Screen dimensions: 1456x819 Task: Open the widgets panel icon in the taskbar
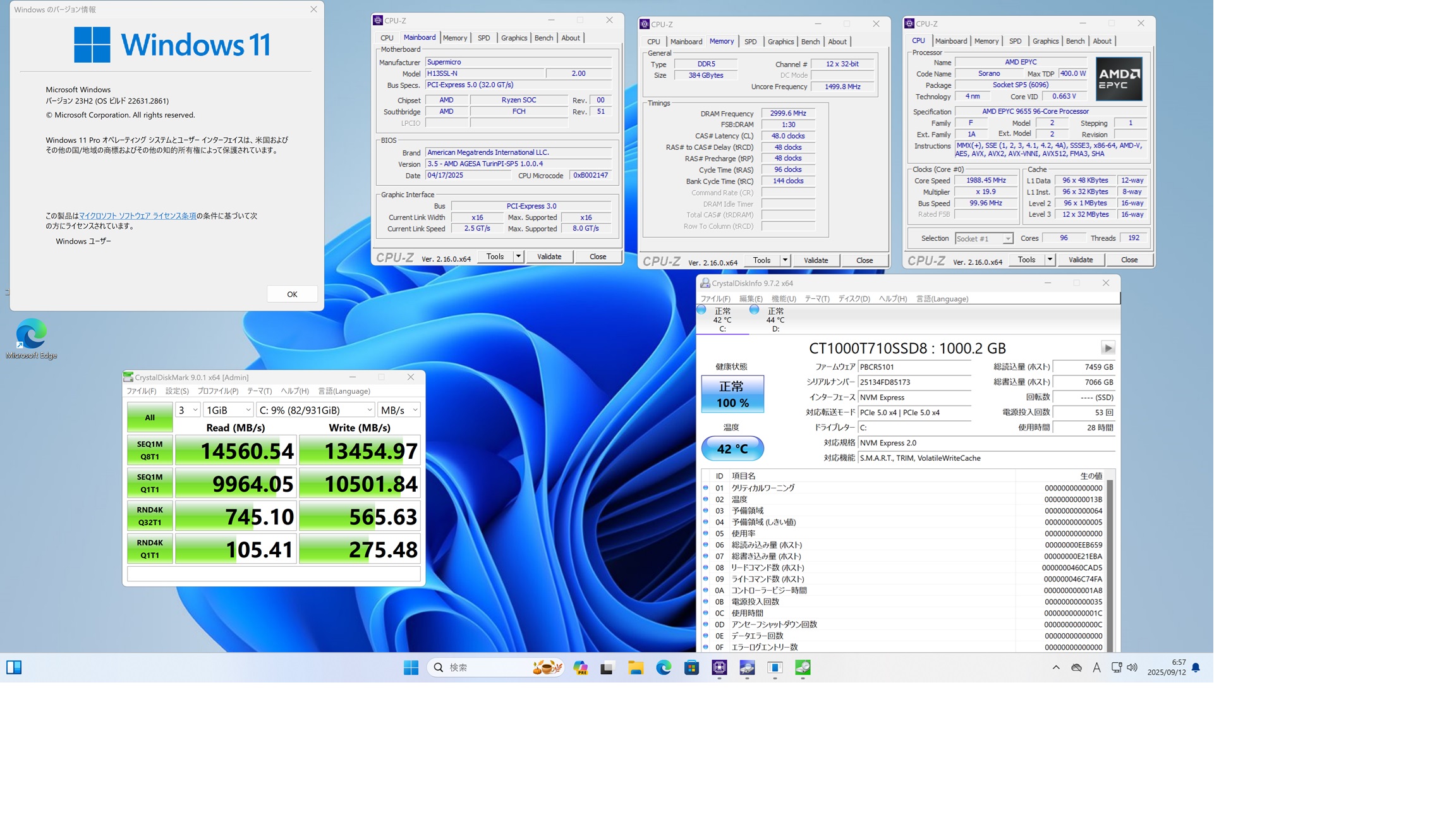click(x=14, y=667)
